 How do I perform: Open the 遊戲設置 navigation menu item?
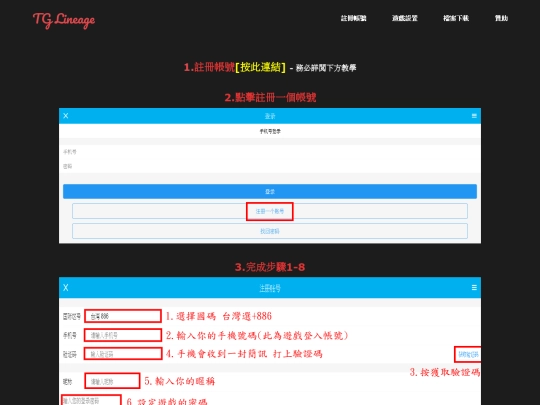click(x=405, y=18)
